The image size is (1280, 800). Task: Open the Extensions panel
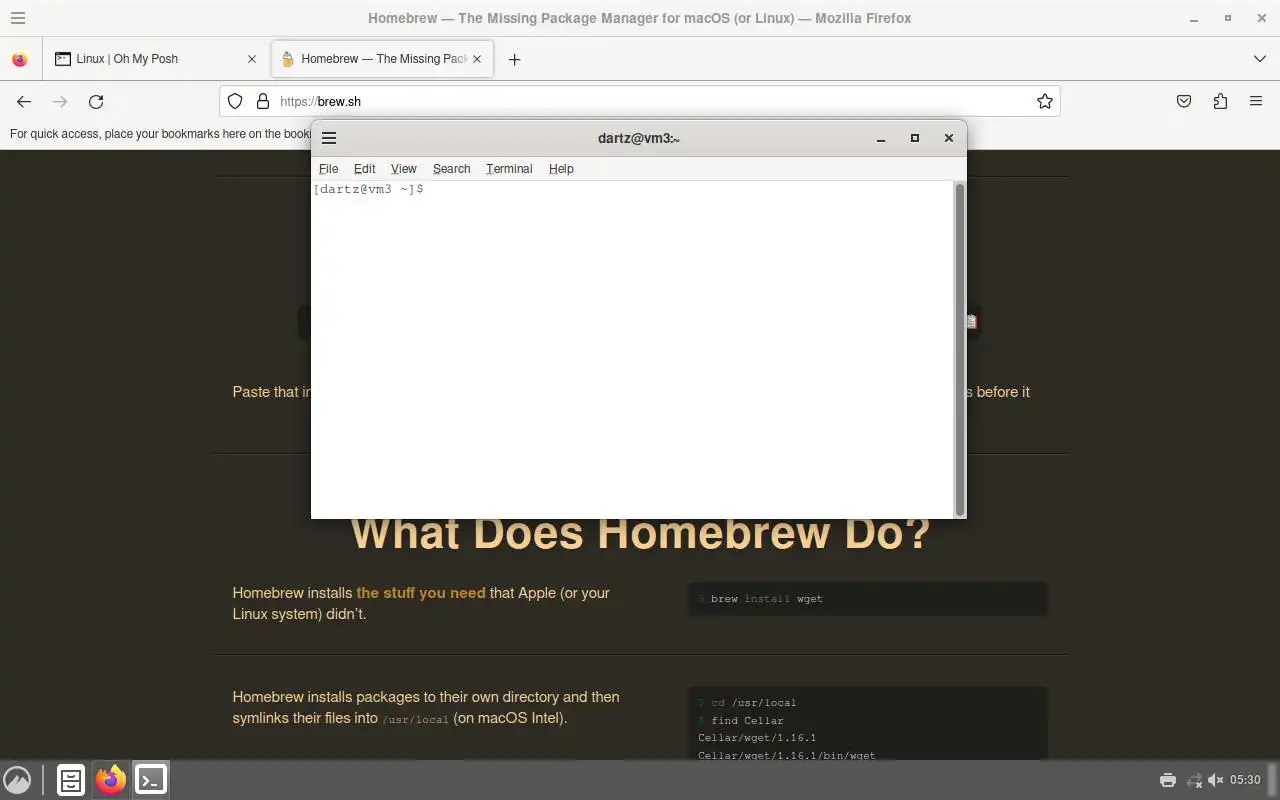coord(1220,101)
